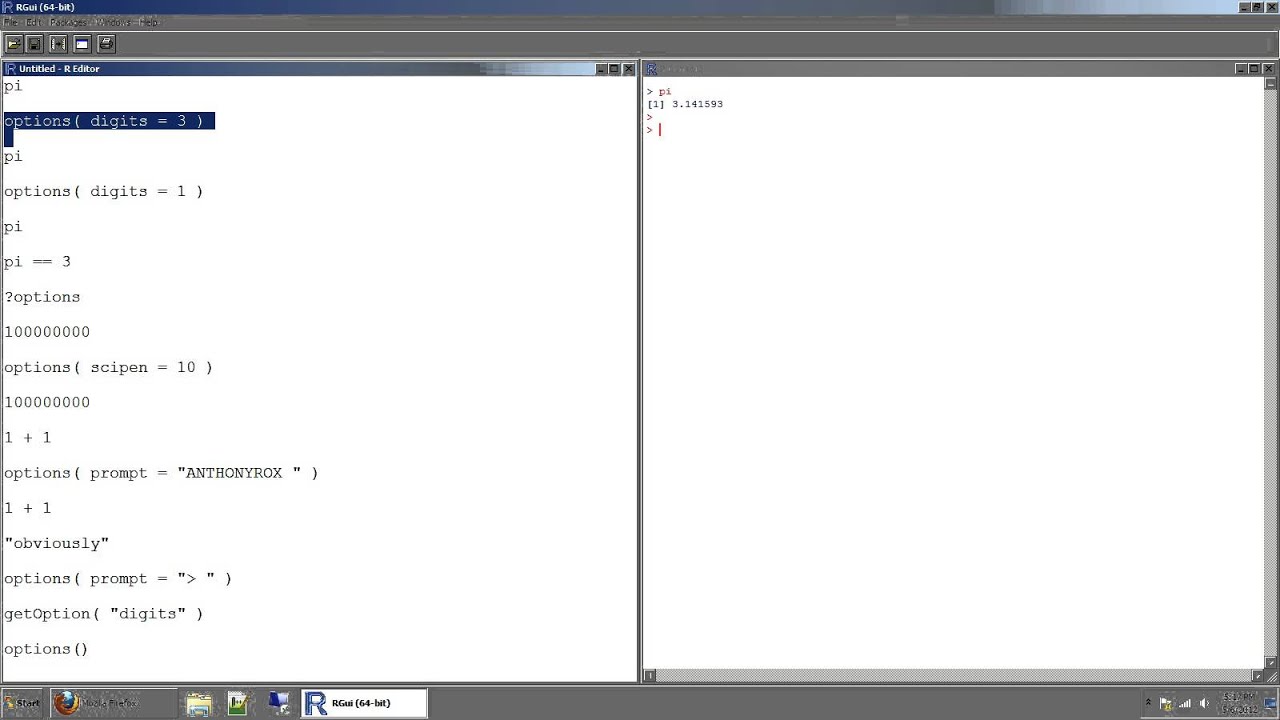Open the Help menu
This screenshot has width=1280, height=720.
pos(149,22)
